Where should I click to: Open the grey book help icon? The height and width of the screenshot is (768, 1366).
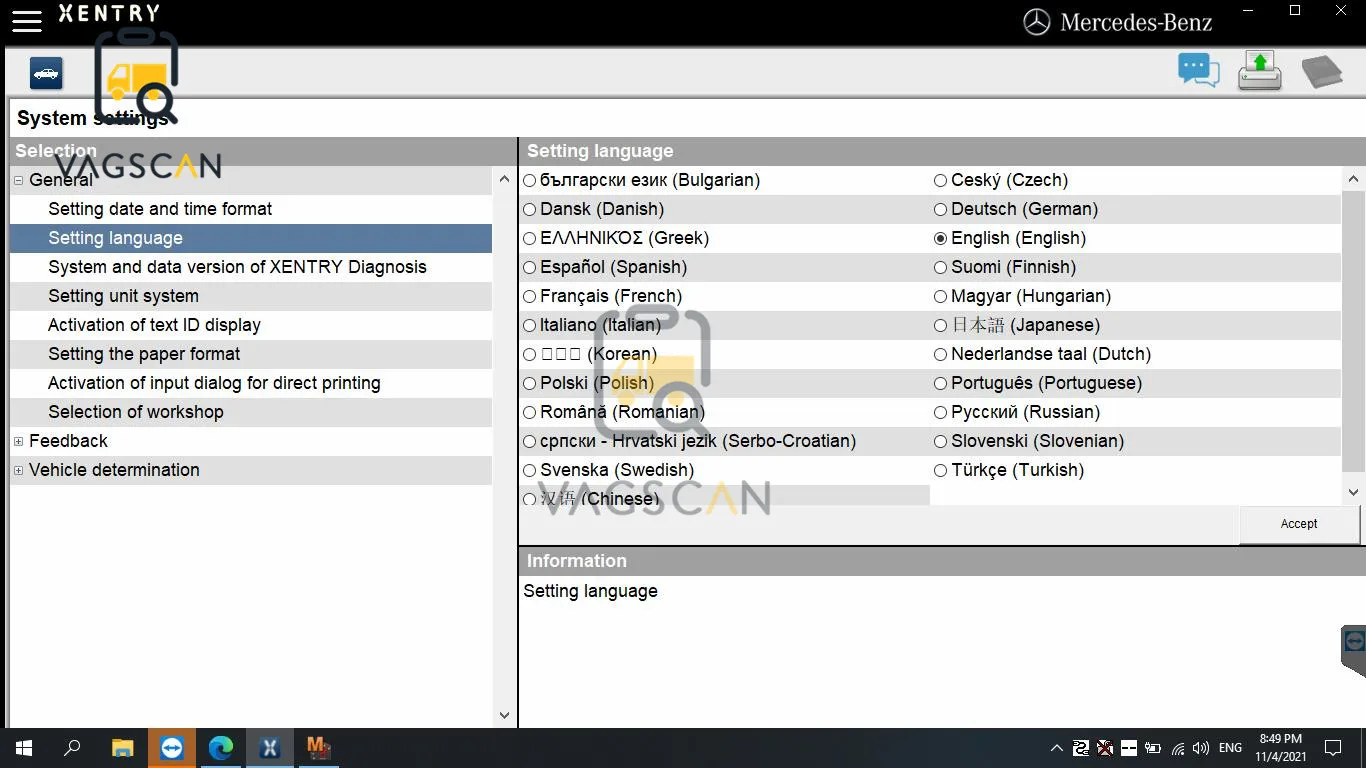pyautogui.click(x=1321, y=71)
